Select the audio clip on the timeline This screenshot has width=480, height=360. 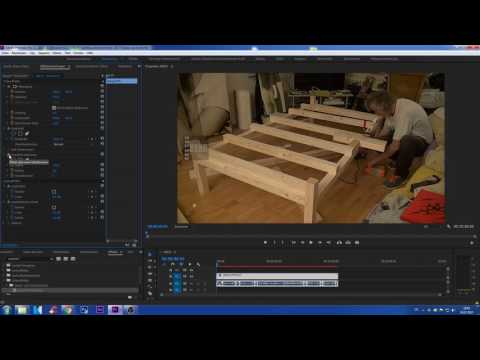click(277, 283)
